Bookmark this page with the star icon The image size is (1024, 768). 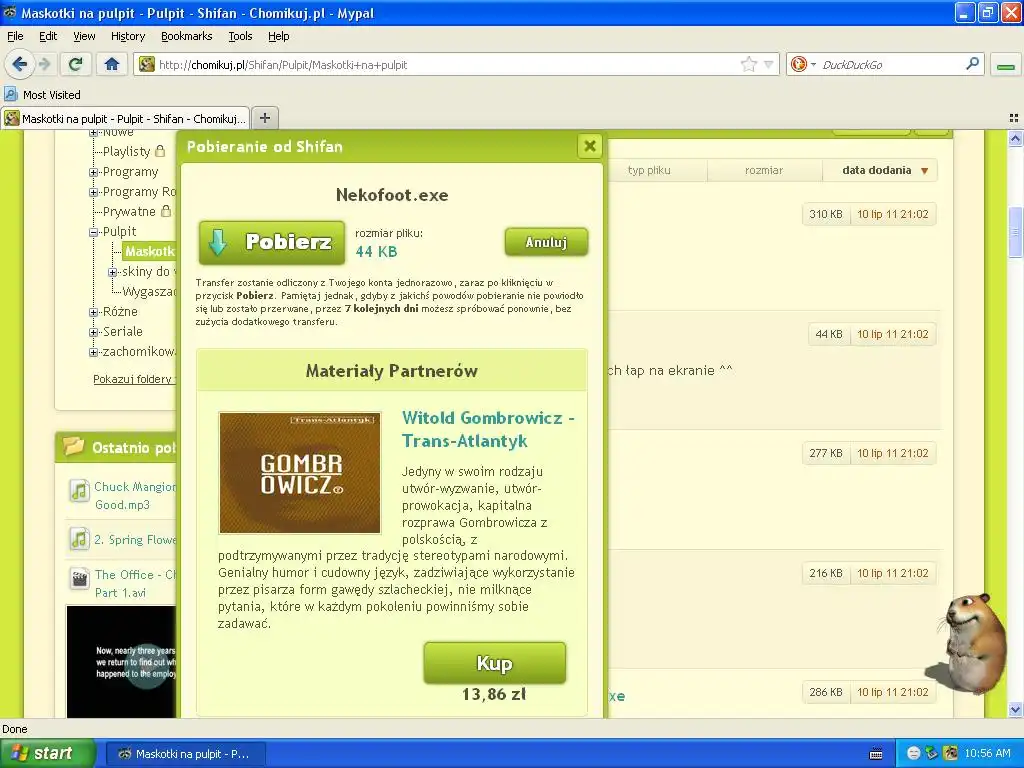pyautogui.click(x=748, y=64)
